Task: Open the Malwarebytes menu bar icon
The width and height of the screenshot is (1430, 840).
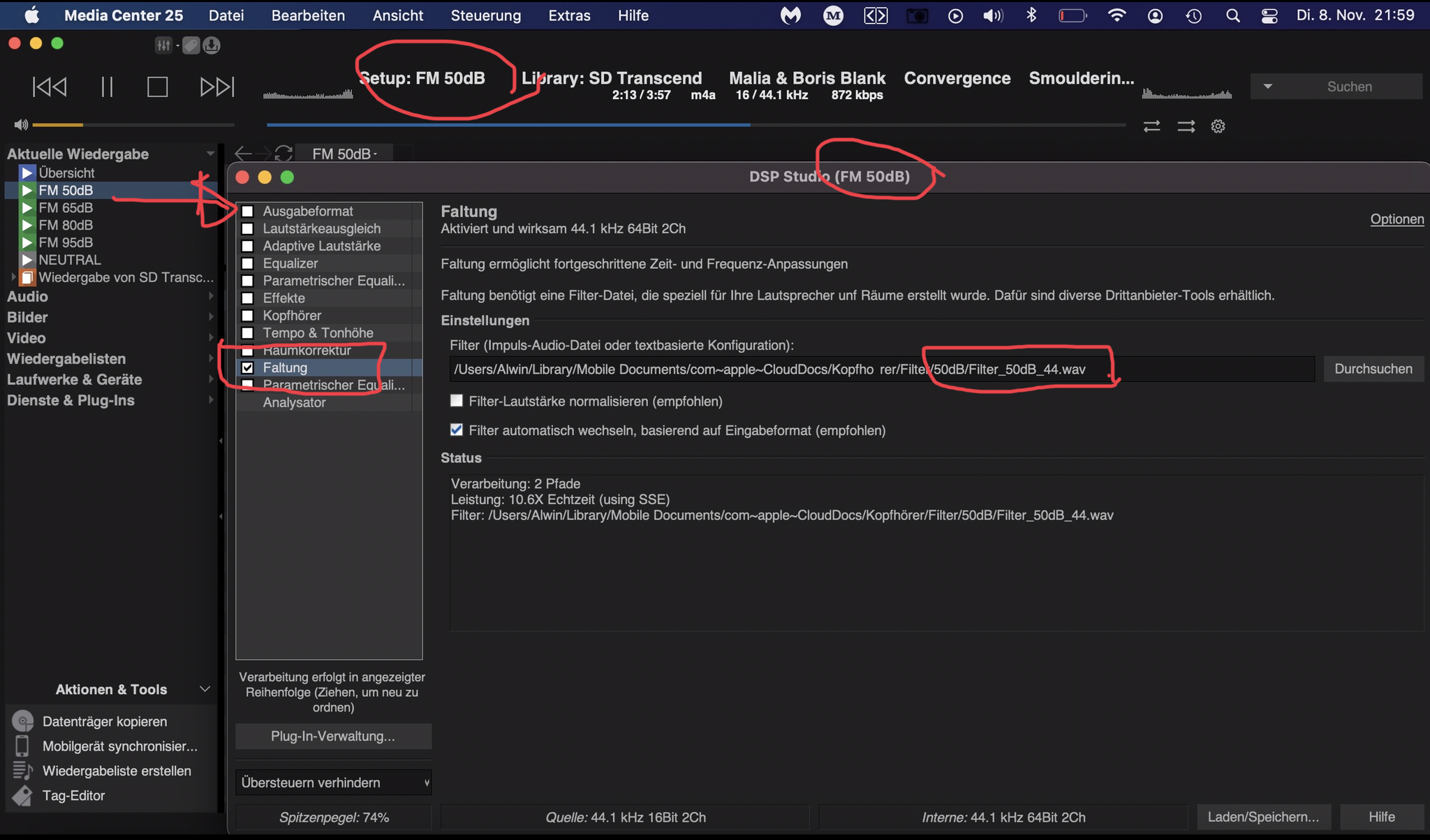Action: click(790, 15)
